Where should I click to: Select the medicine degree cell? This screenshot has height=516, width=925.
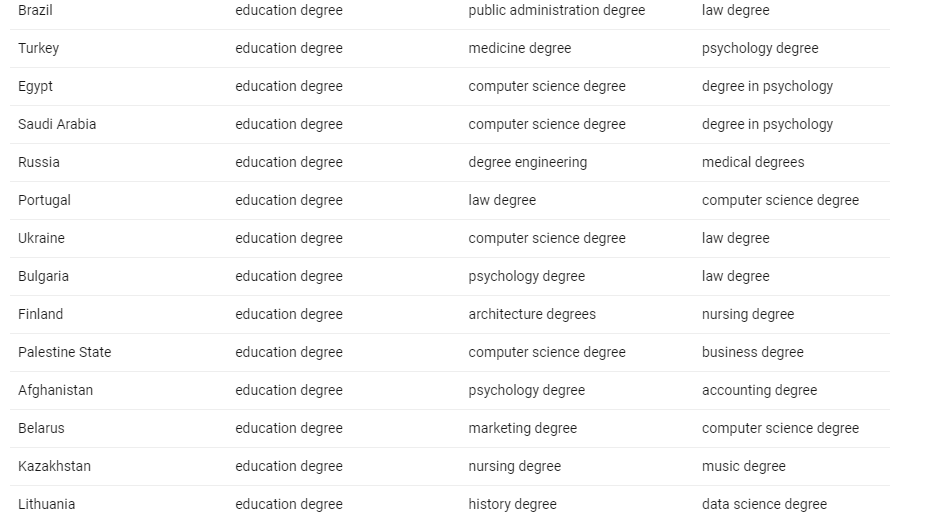519,48
